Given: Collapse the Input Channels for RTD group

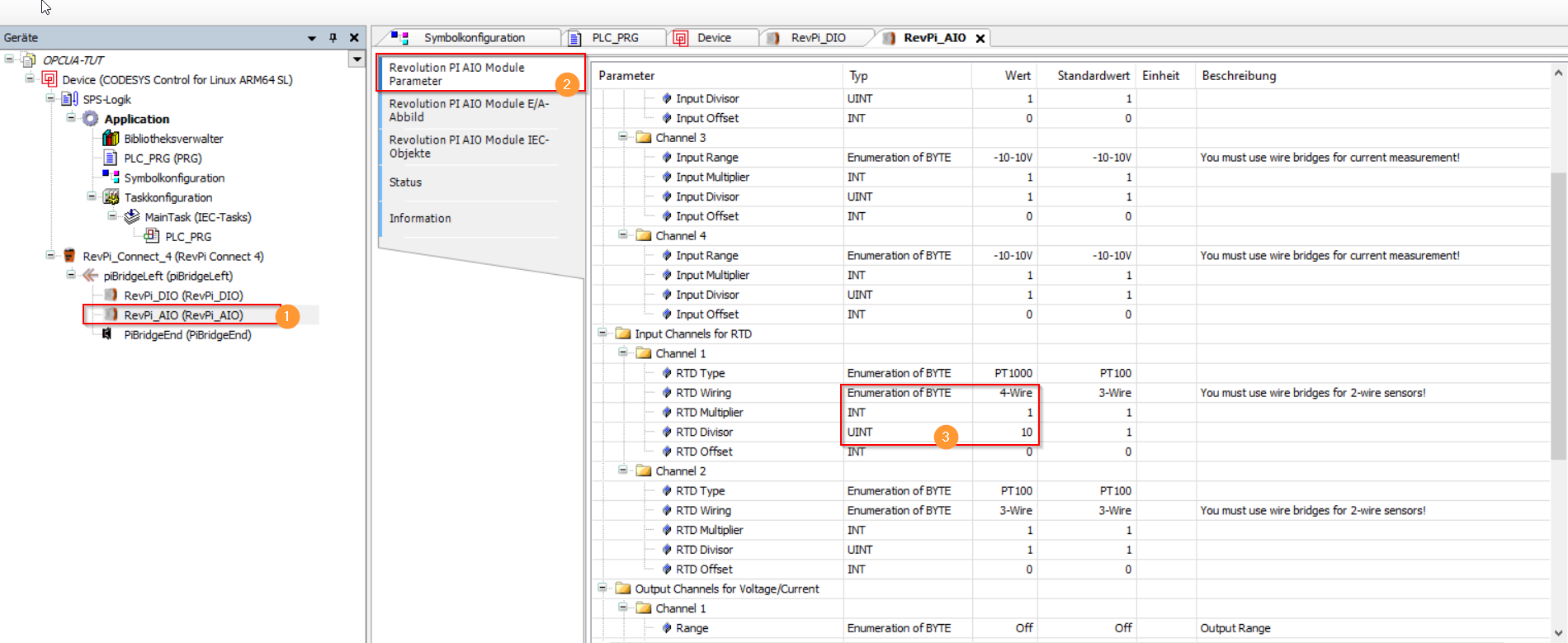Looking at the screenshot, I should coord(602,333).
